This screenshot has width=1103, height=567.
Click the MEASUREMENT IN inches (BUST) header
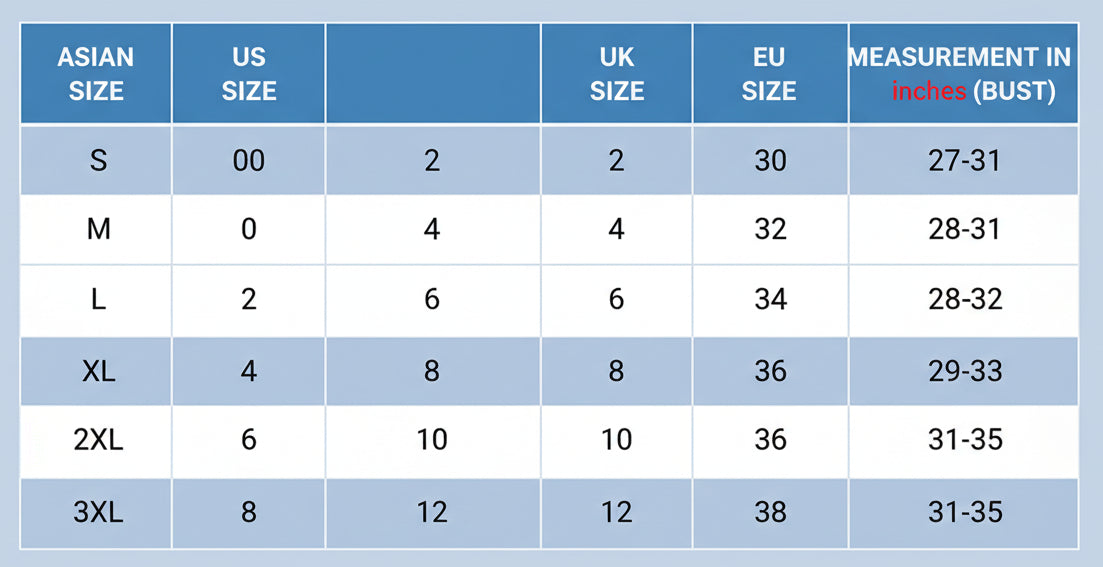[x=963, y=74]
